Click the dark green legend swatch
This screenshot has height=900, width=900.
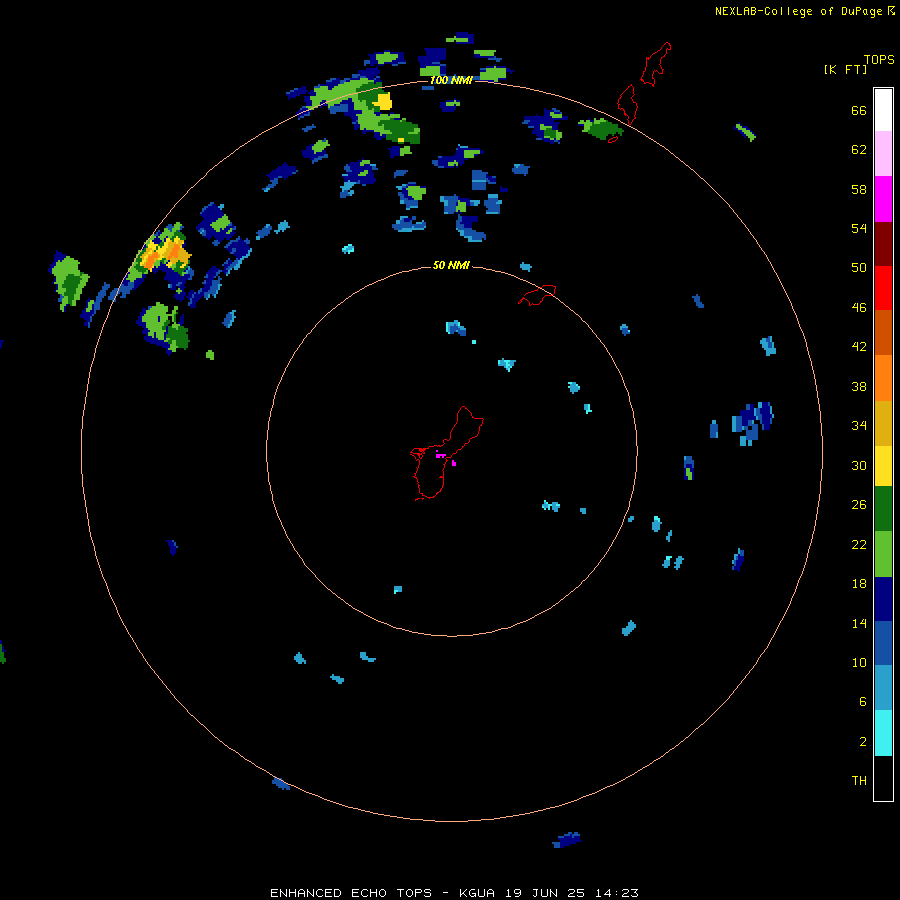tap(883, 509)
